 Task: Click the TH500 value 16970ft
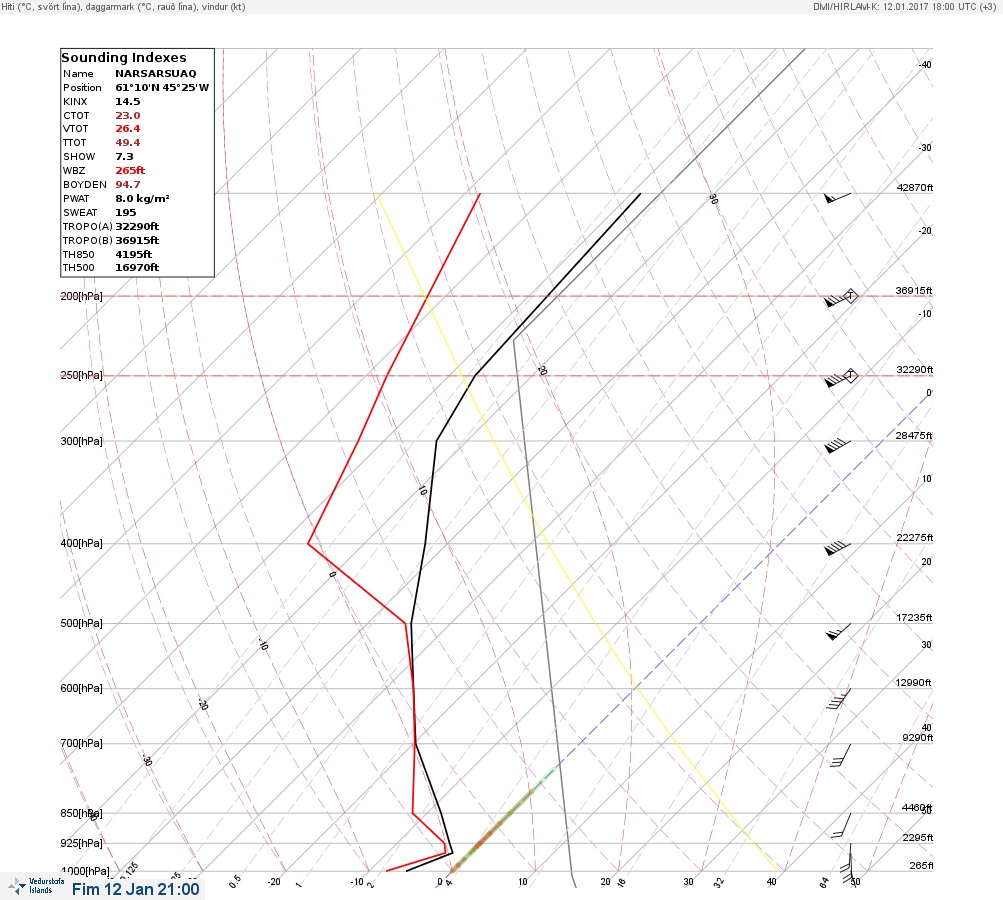click(137, 267)
